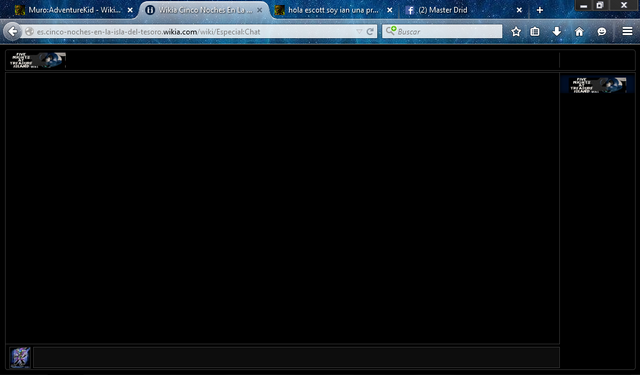Open the URL history dropdown arrow
This screenshot has width=640, height=375.
[359, 31]
